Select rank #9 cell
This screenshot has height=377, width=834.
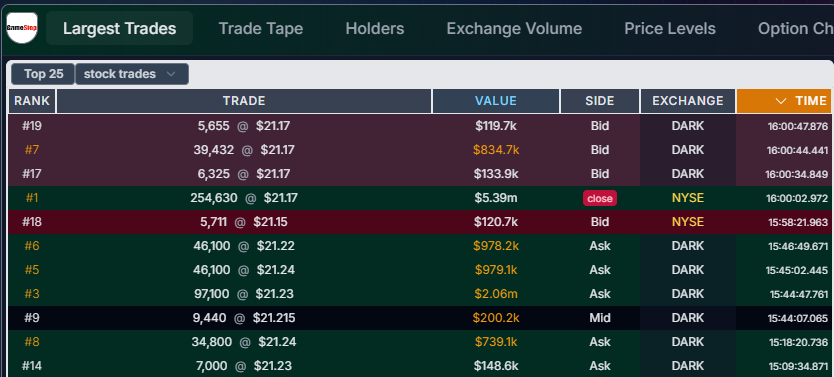[32, 318]
